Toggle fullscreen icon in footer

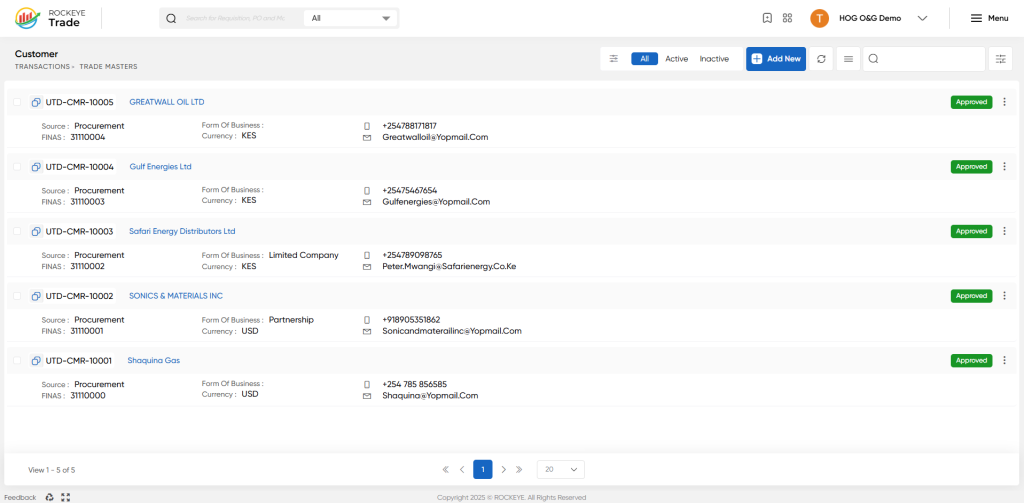tap(65, 497)
